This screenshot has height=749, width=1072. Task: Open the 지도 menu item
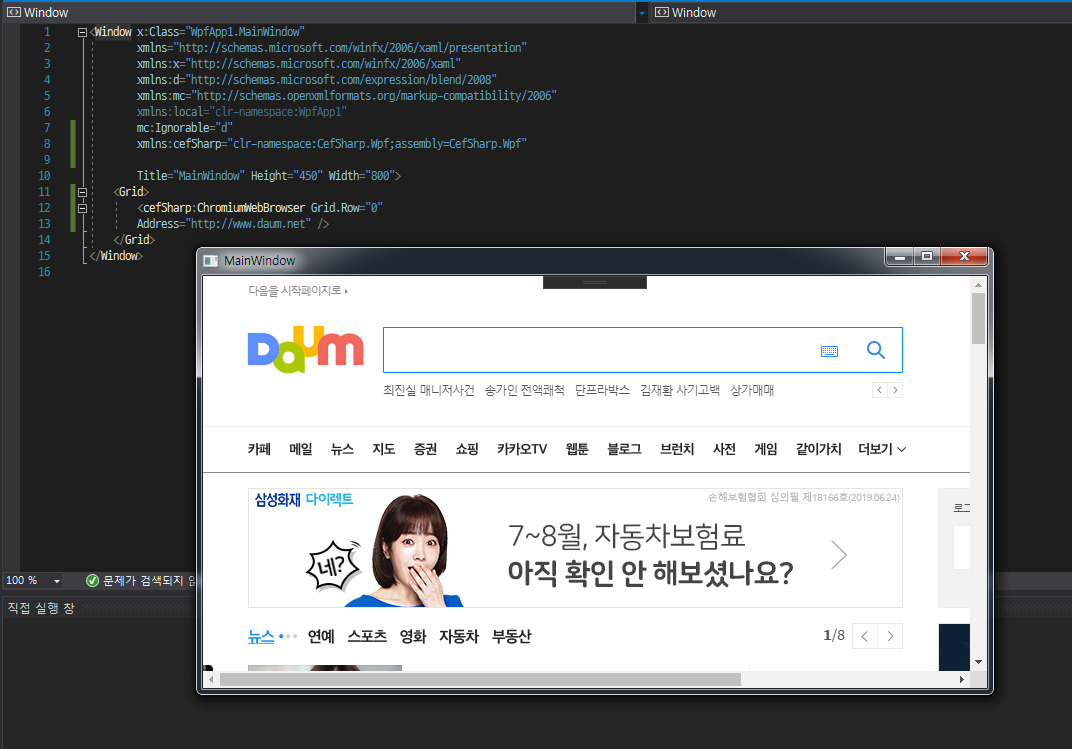coord(384,449)
